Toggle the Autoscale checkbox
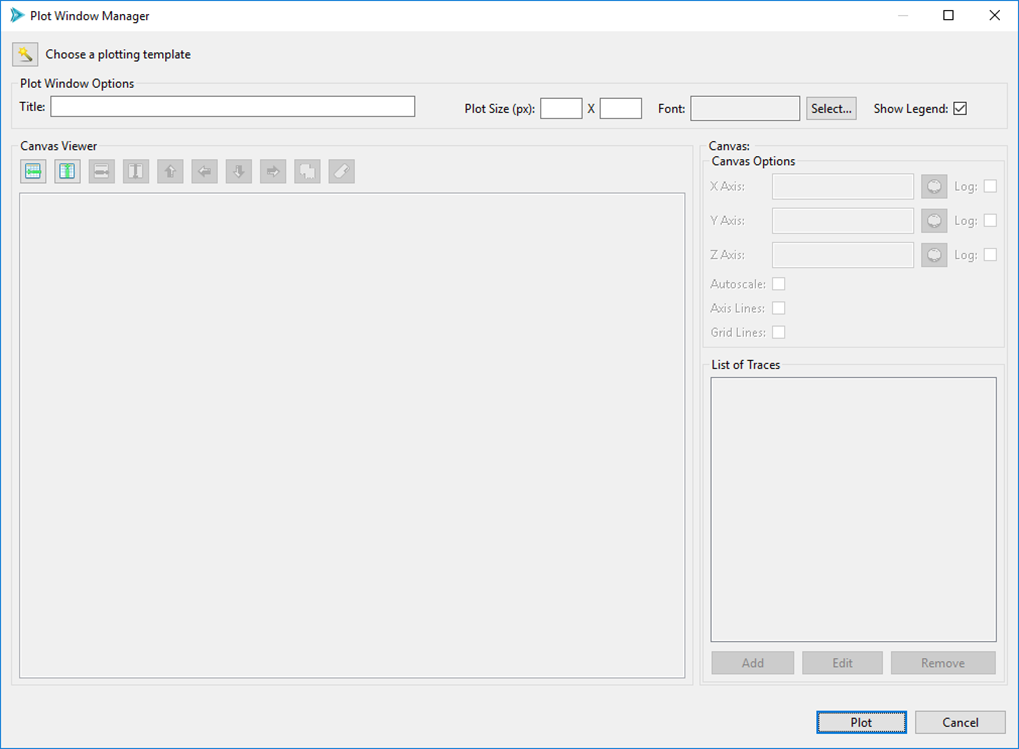Viewport: 1019px width, 749px height. point(778,284)
